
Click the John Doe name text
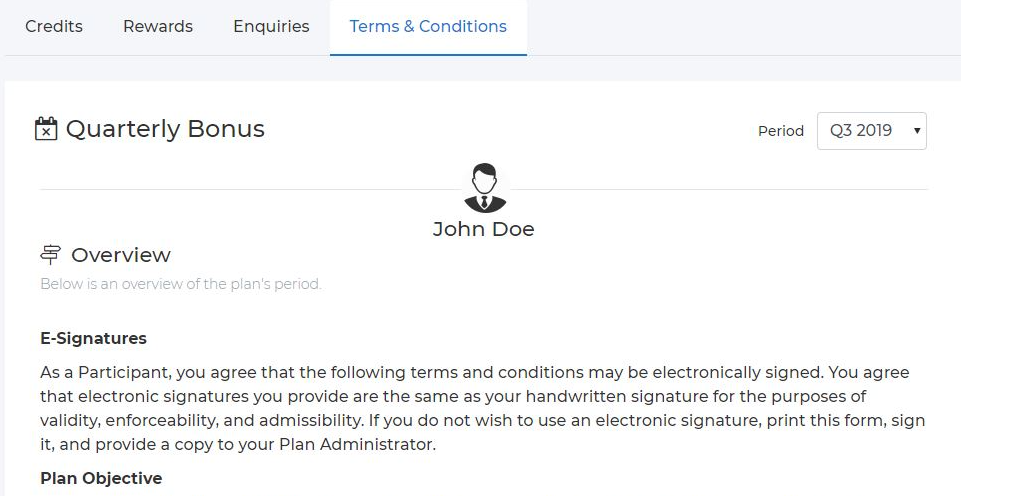coord(483,229)
